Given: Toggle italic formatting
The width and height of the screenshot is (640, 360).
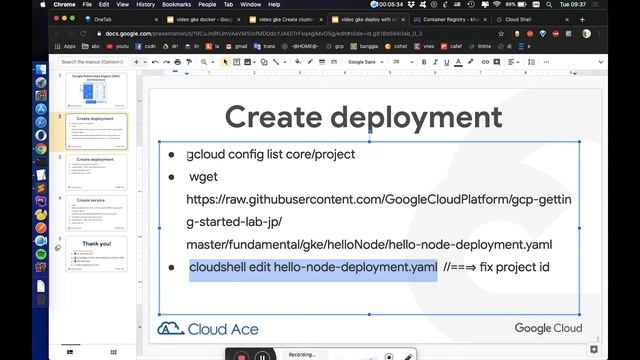Looking at the screenshot, I should [436, 62].
